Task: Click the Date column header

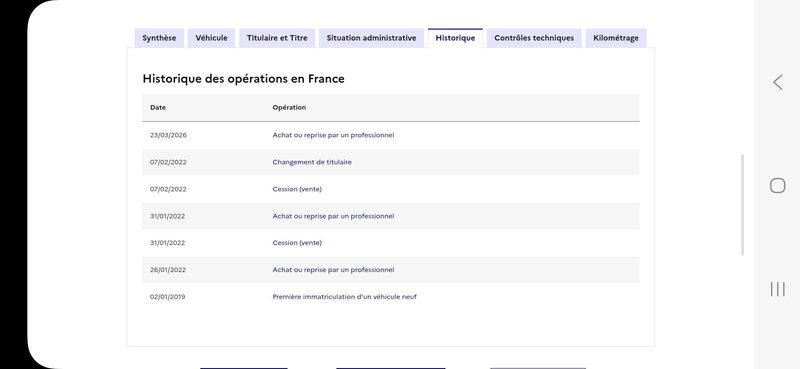Action: [158, 108]
